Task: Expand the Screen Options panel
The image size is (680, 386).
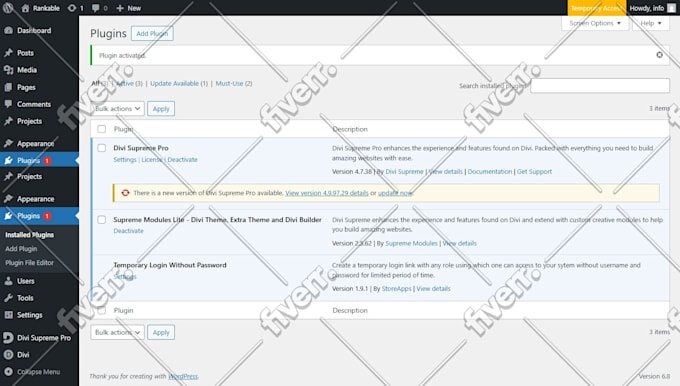Action: [x=595, y=23]
